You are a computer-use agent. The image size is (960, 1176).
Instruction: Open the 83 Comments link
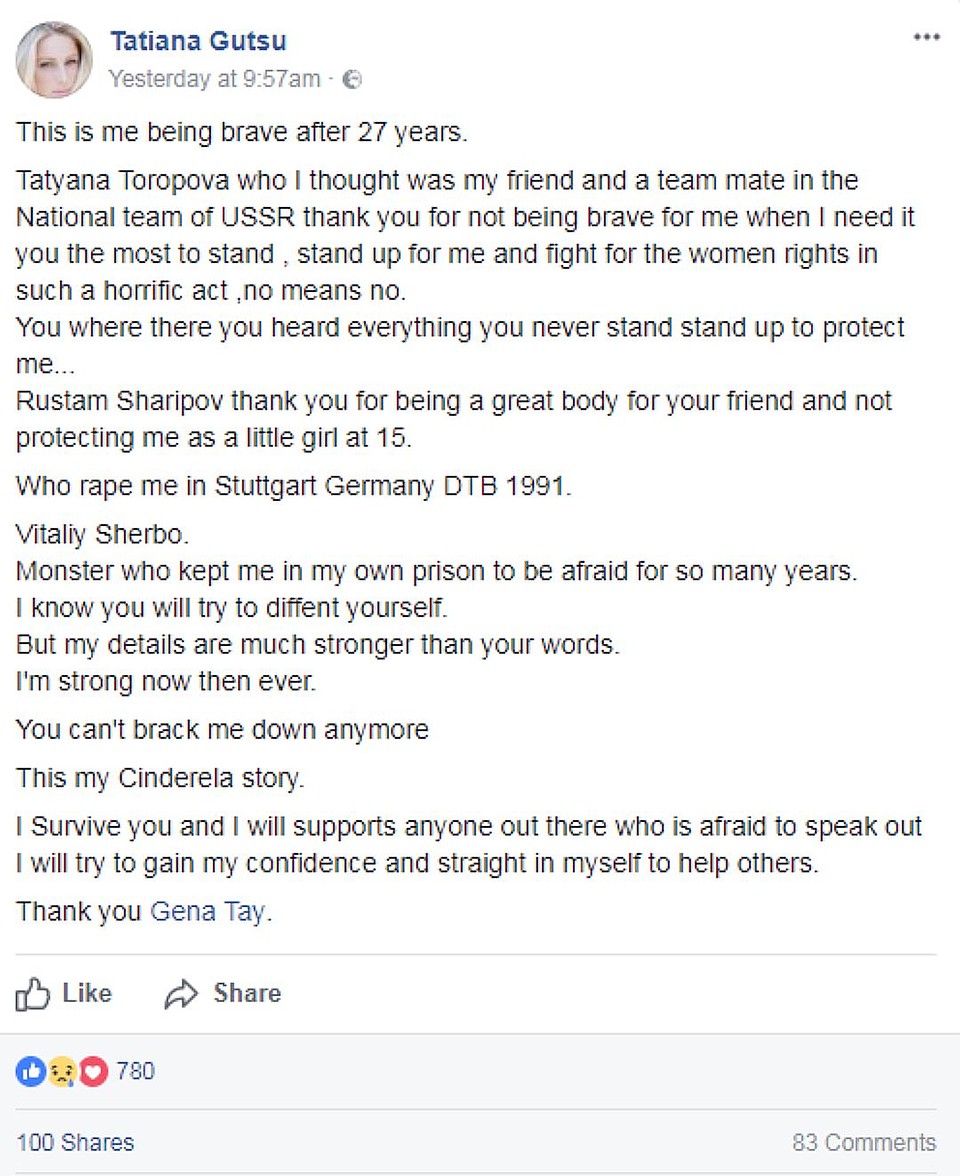[x=864, y=1142]
